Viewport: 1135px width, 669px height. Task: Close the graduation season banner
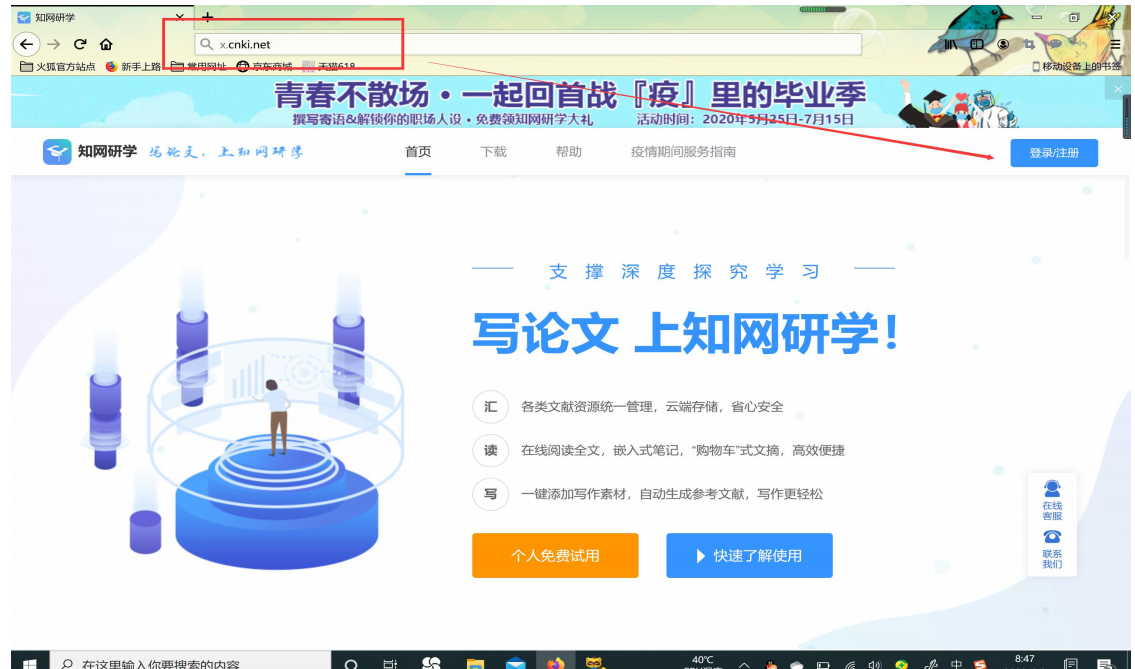pos(1118,89)
